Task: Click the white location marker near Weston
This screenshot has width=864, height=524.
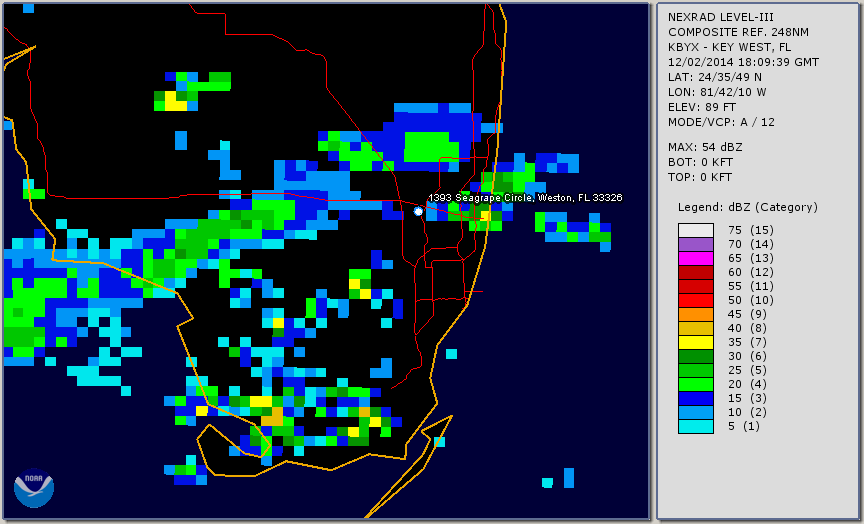Action: pos(418,211)
